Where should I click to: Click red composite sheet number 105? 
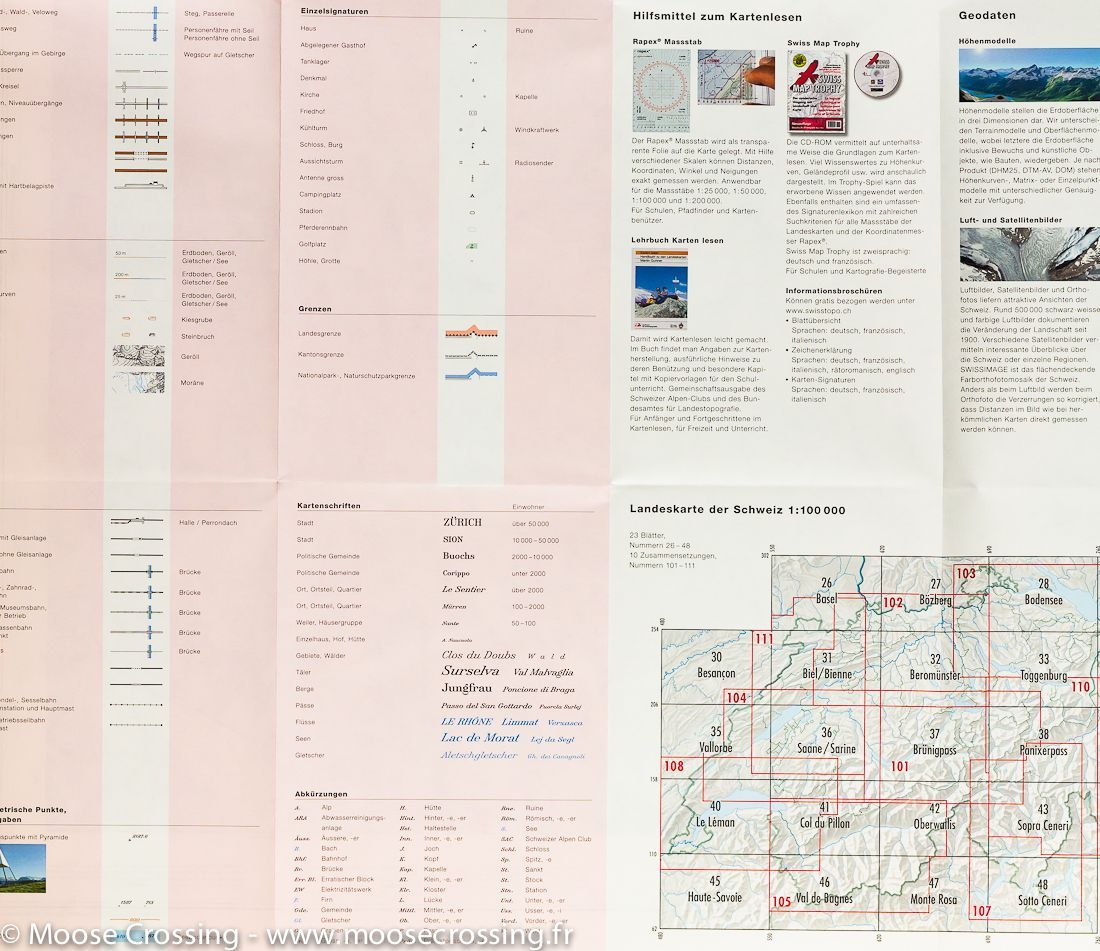coord(781,902)
